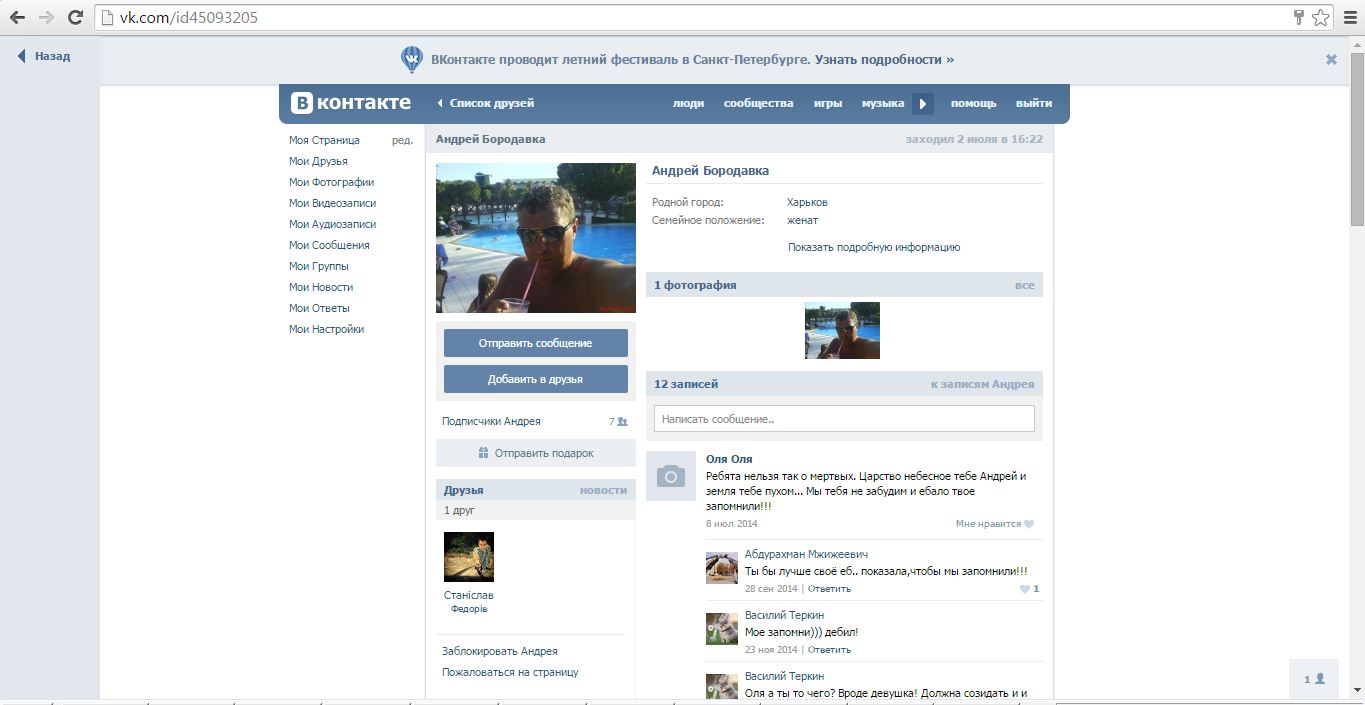Open the photo thumbnail under 1 фотография
1365x705 pixels.
[842, 331]
